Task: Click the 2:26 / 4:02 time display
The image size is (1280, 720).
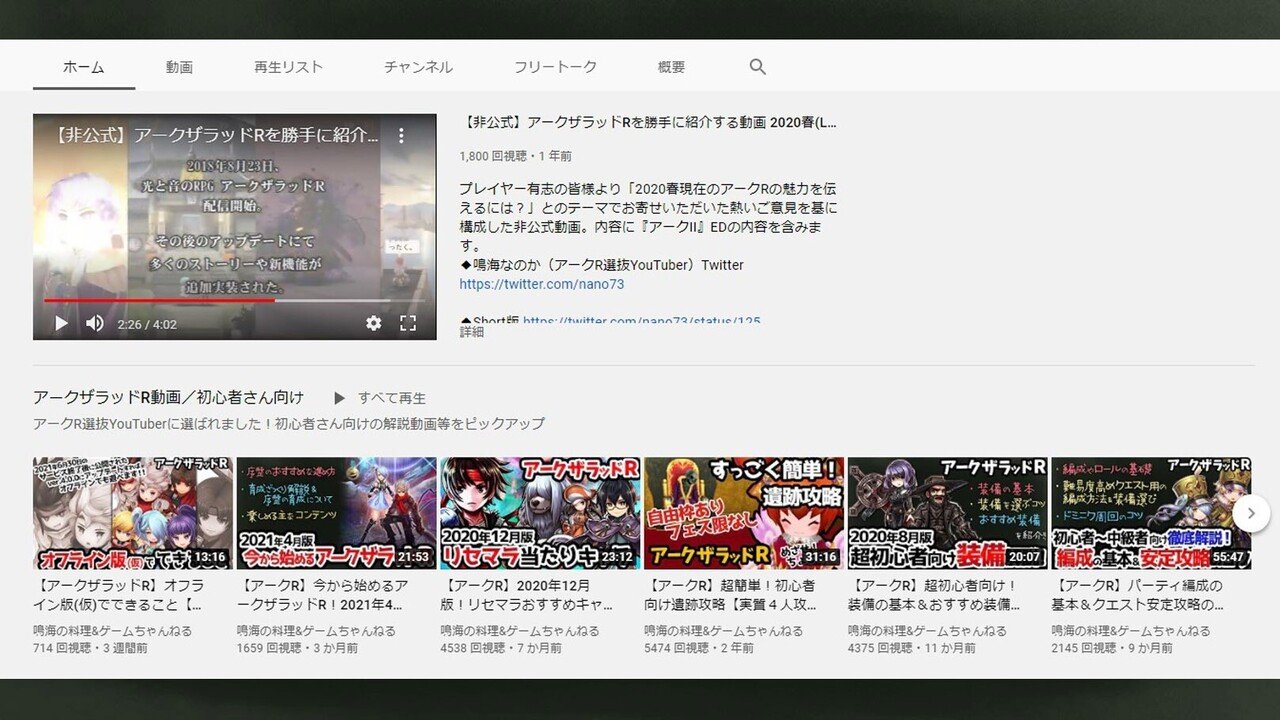Action: click(x=147, y=324)
